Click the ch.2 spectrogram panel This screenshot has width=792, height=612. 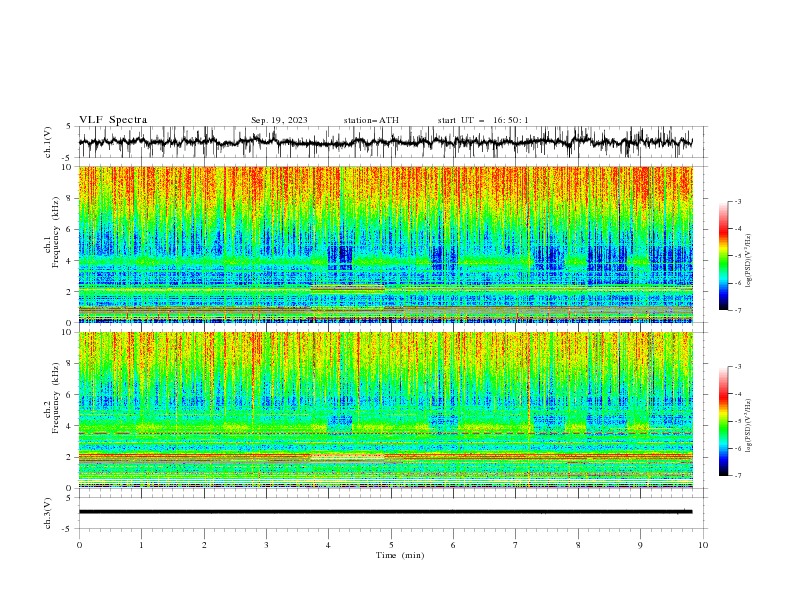385,410
